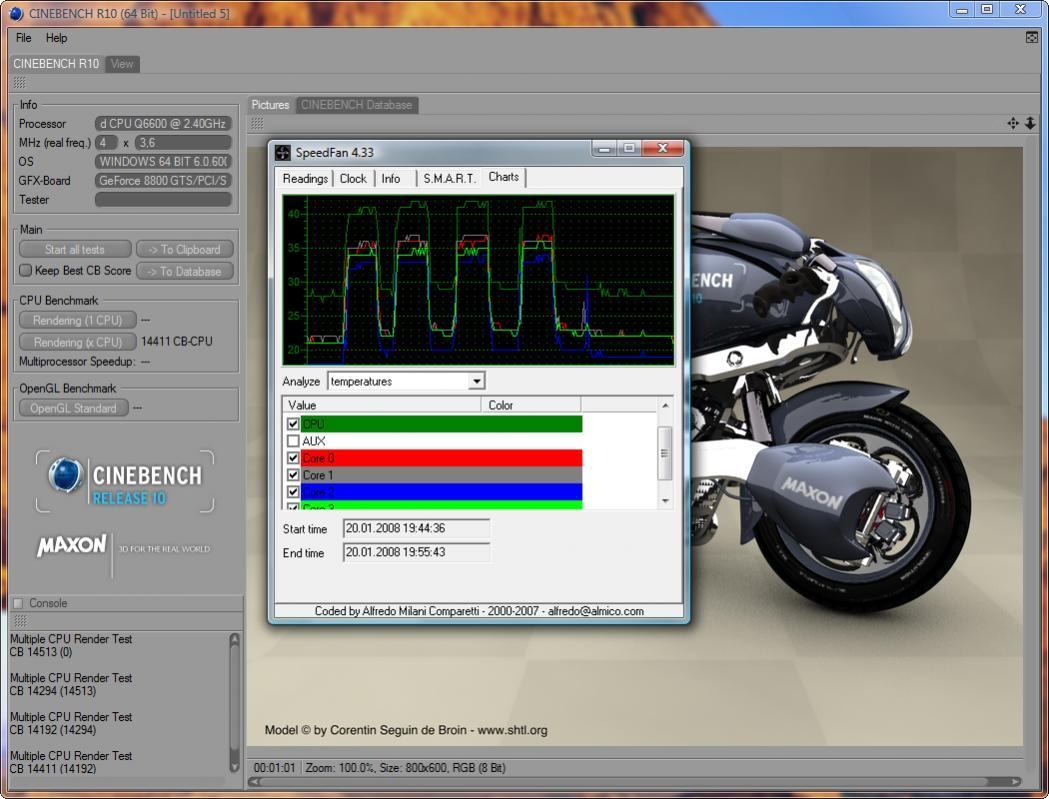Open the Analyze temperatures dropdown
The width and height of the screenshot is (1049, 799).
[x=476, y=381]
